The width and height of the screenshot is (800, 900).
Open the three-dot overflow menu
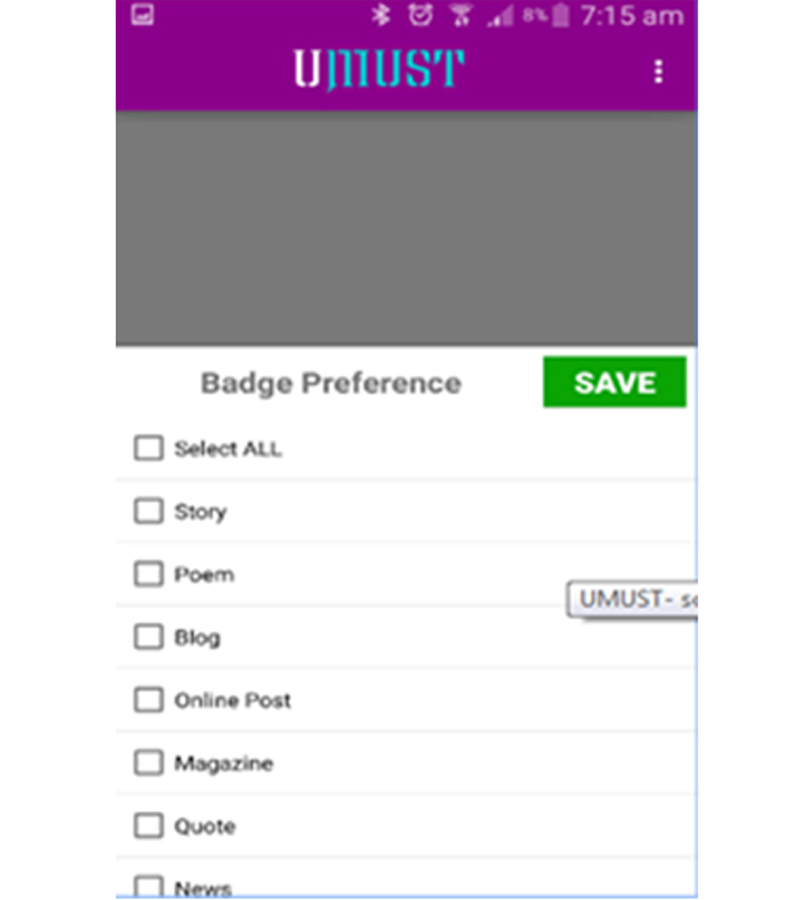658,72
